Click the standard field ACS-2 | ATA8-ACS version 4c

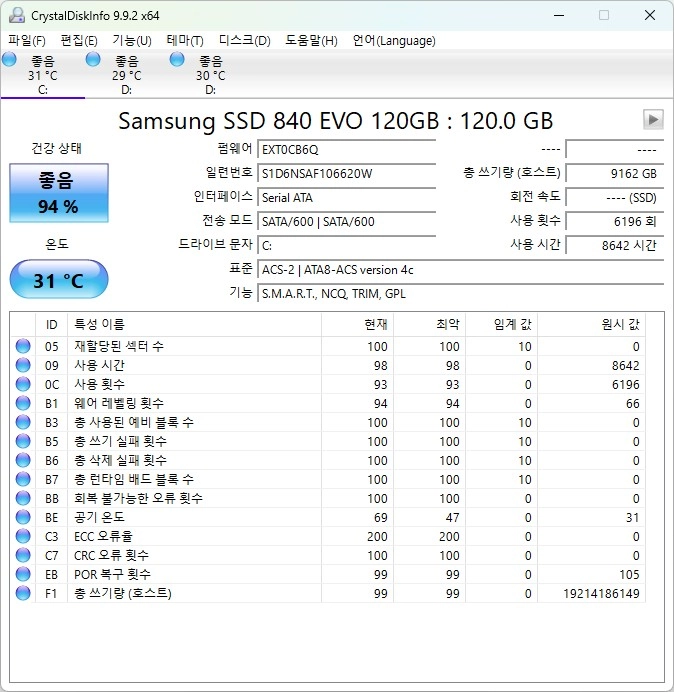pos(460,269)
